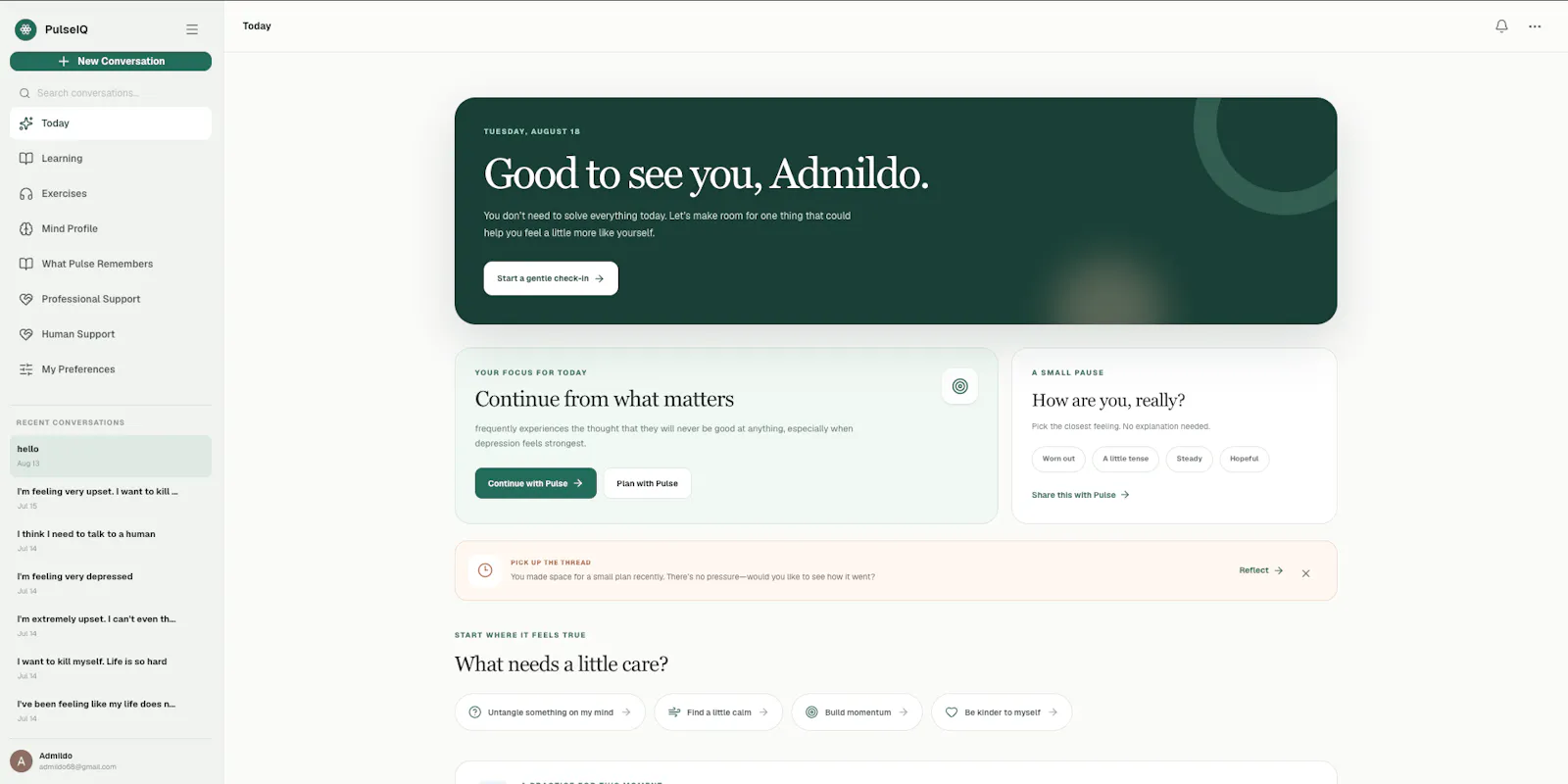Collapse sidebar using hamburger icon

point(192,29)
